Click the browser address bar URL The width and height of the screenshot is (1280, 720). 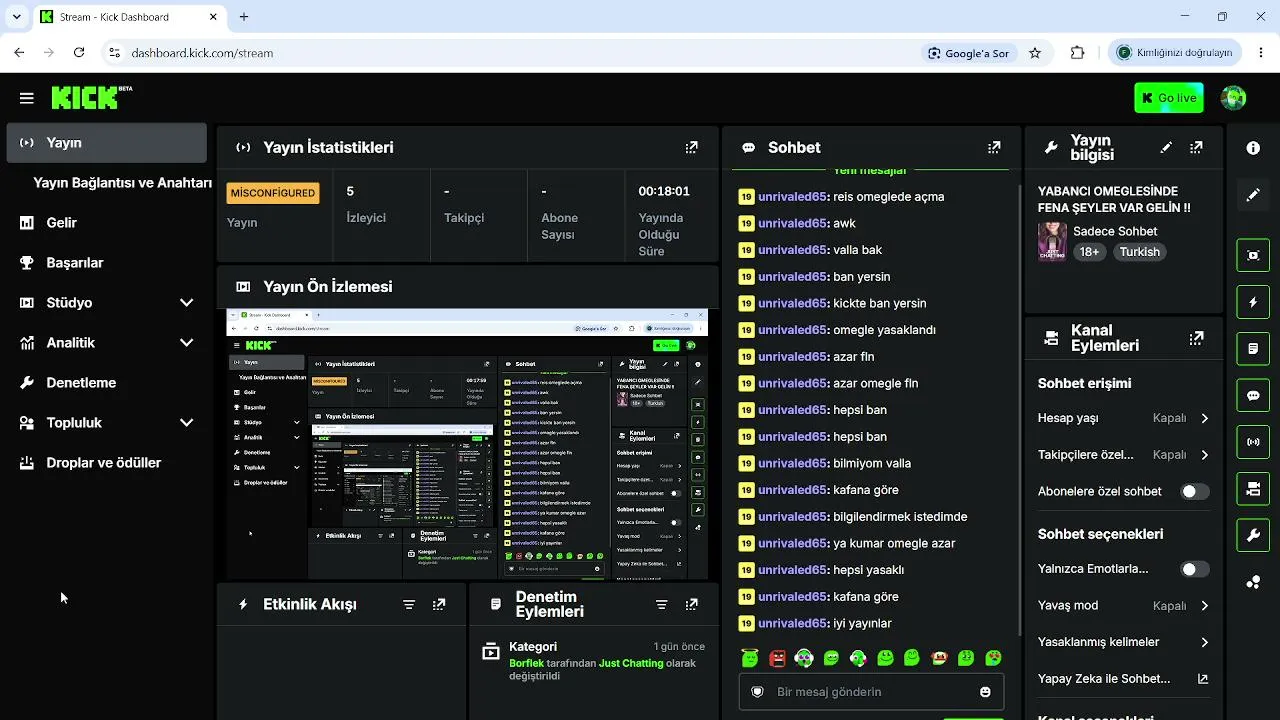coord(202,53)
